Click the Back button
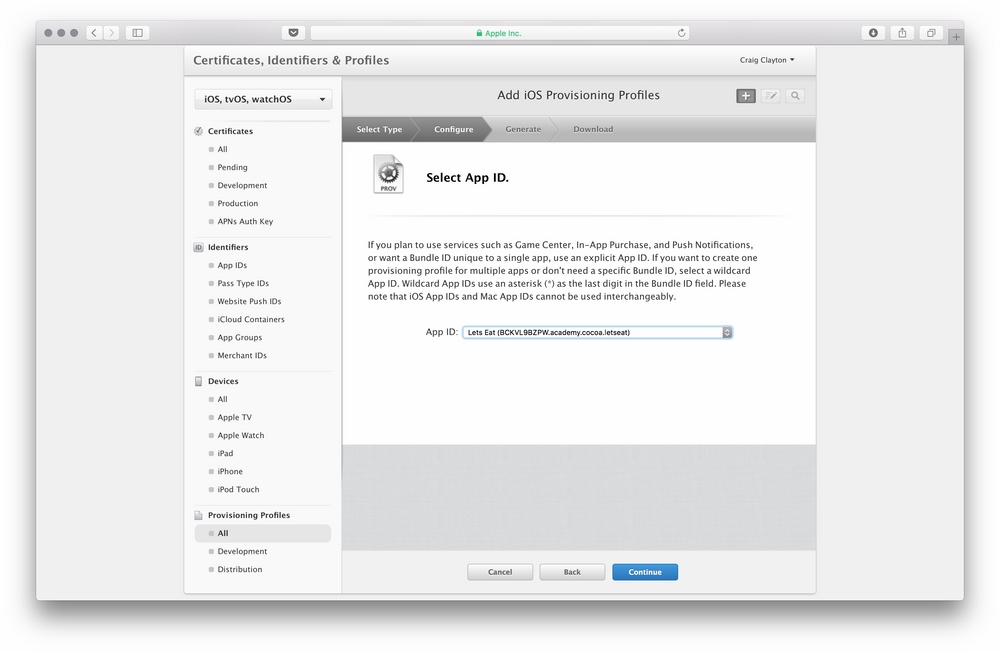This screenshot has width=1000, height=652. pos(572,572)
